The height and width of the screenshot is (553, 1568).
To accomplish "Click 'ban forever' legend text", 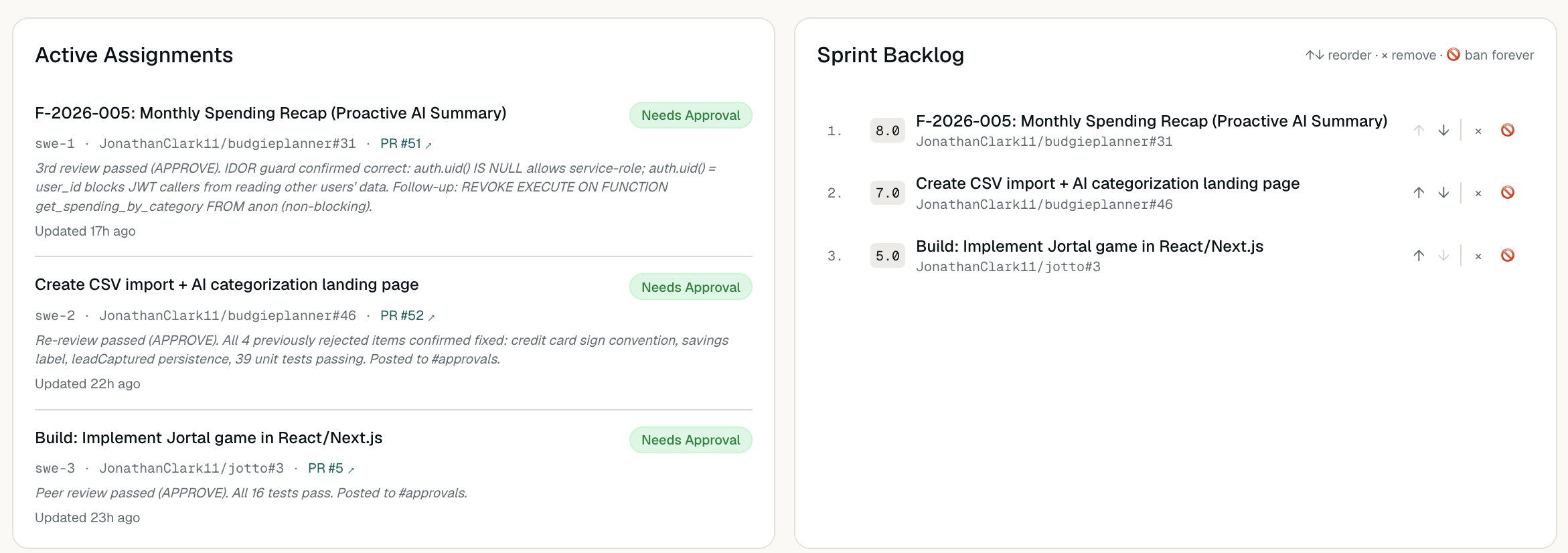I will pos(1498,56).
